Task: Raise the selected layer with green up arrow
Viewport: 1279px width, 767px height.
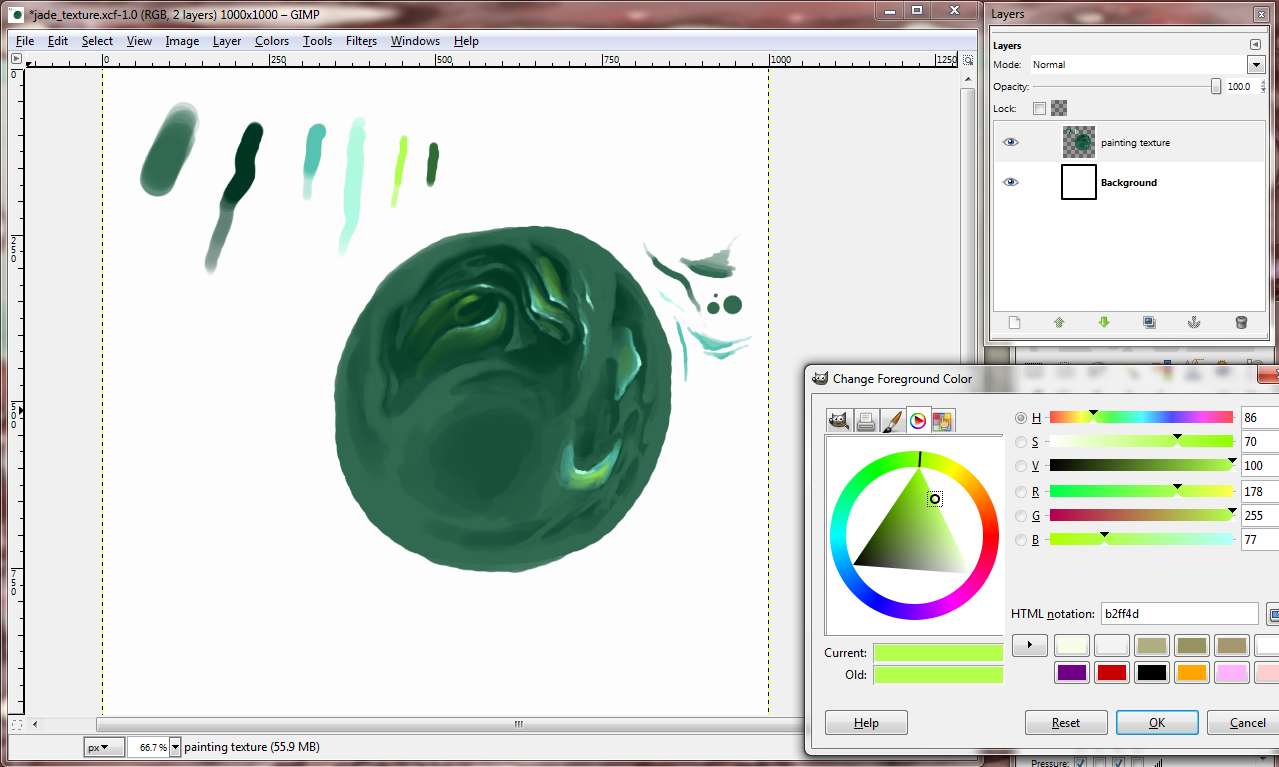Action: (1059, 322)
